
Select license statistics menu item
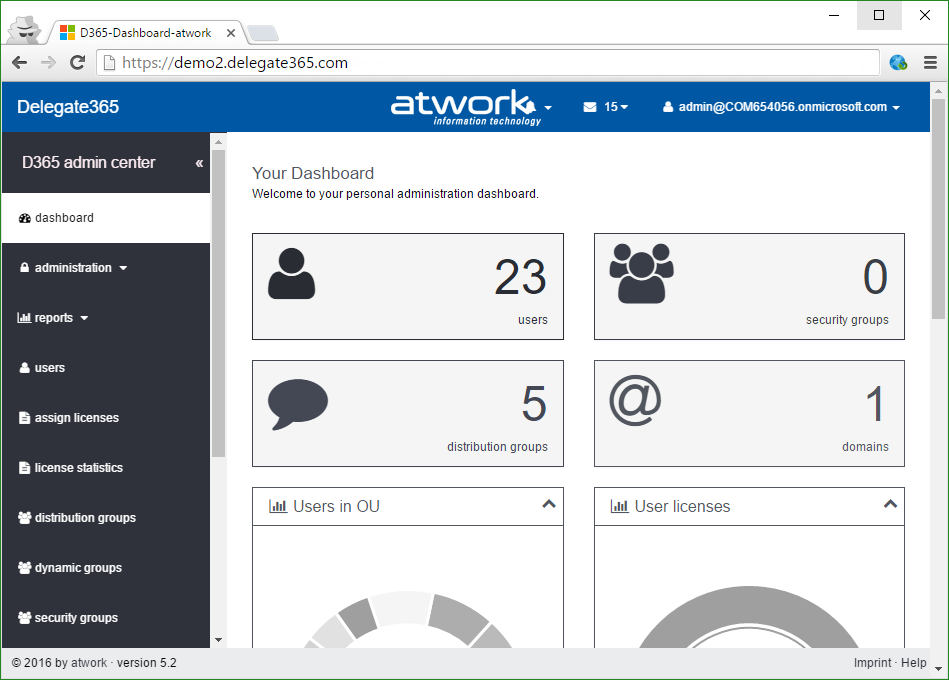pos(78,468)
